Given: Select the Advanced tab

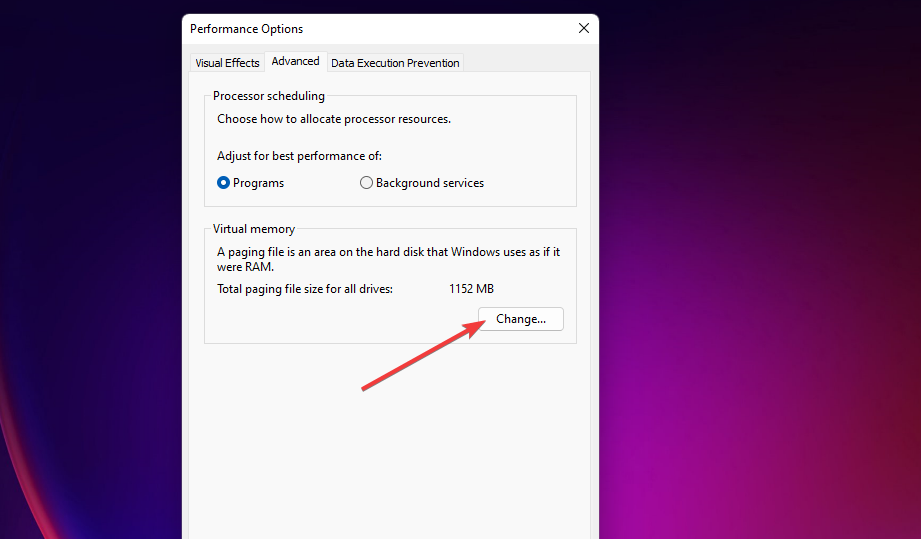Looking at the screenshot, I should (x=295, y=61).
